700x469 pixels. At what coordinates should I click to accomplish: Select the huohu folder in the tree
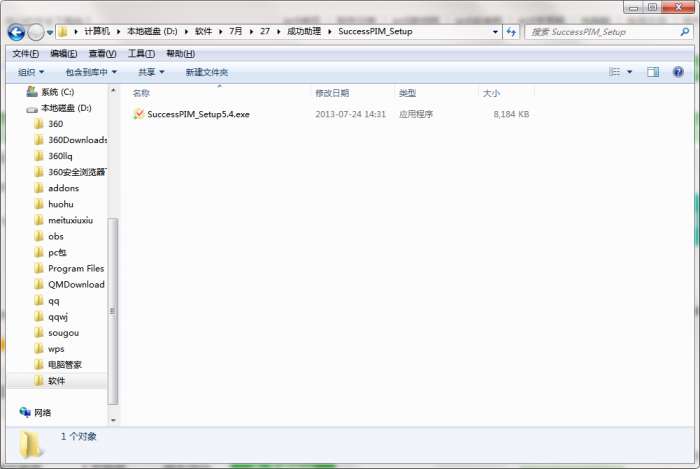[61, 204]
